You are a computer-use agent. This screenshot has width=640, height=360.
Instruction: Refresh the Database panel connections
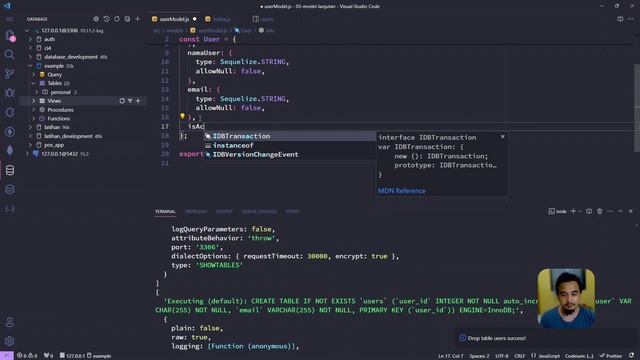[117, 19]
